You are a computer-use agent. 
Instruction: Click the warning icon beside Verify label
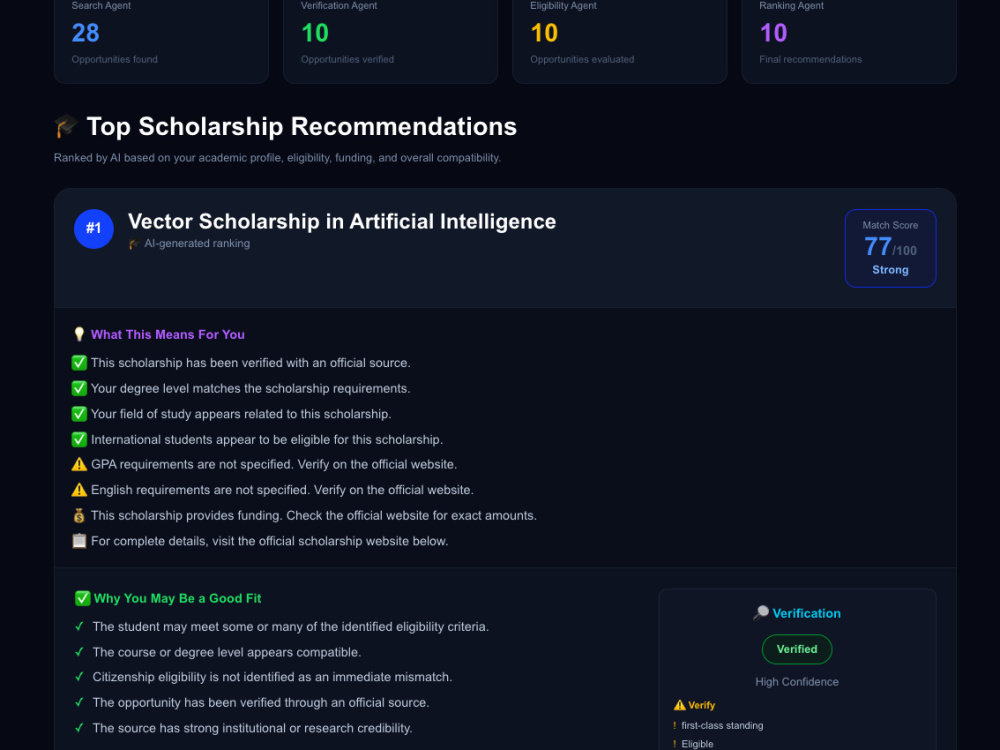(x=679, y=705)
